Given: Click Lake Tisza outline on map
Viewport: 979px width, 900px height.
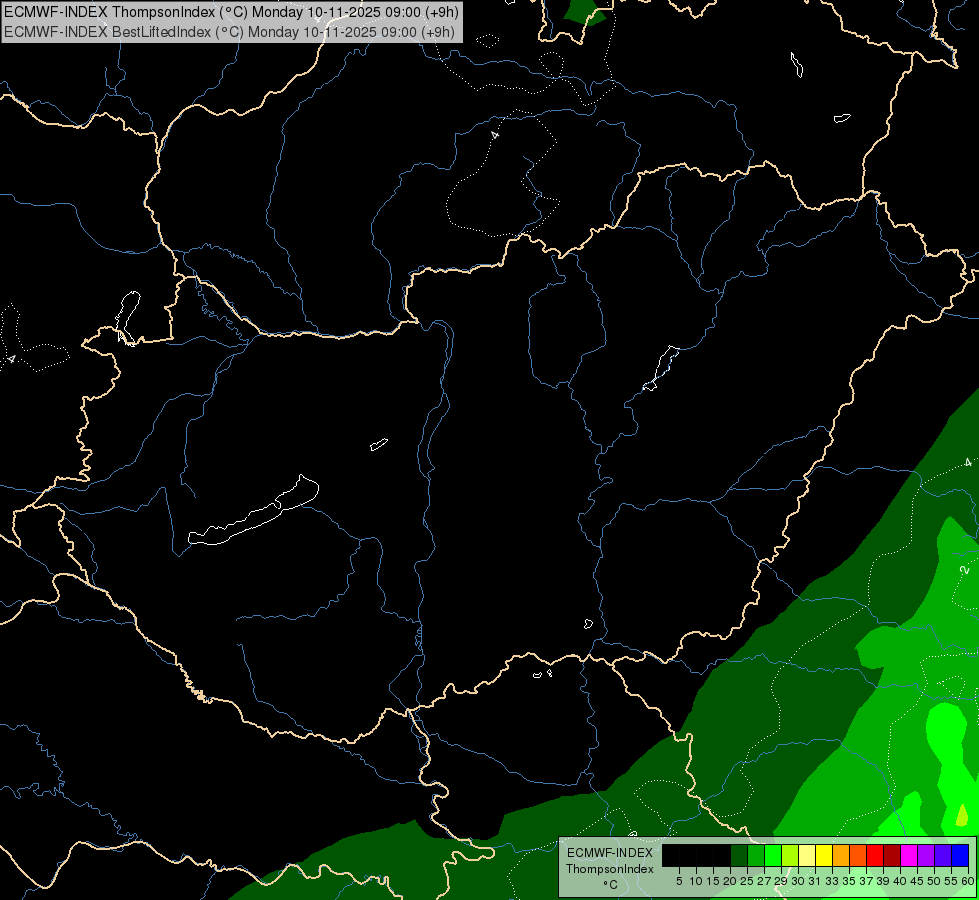Looking at the screenshot, I should tap(662, 368).
